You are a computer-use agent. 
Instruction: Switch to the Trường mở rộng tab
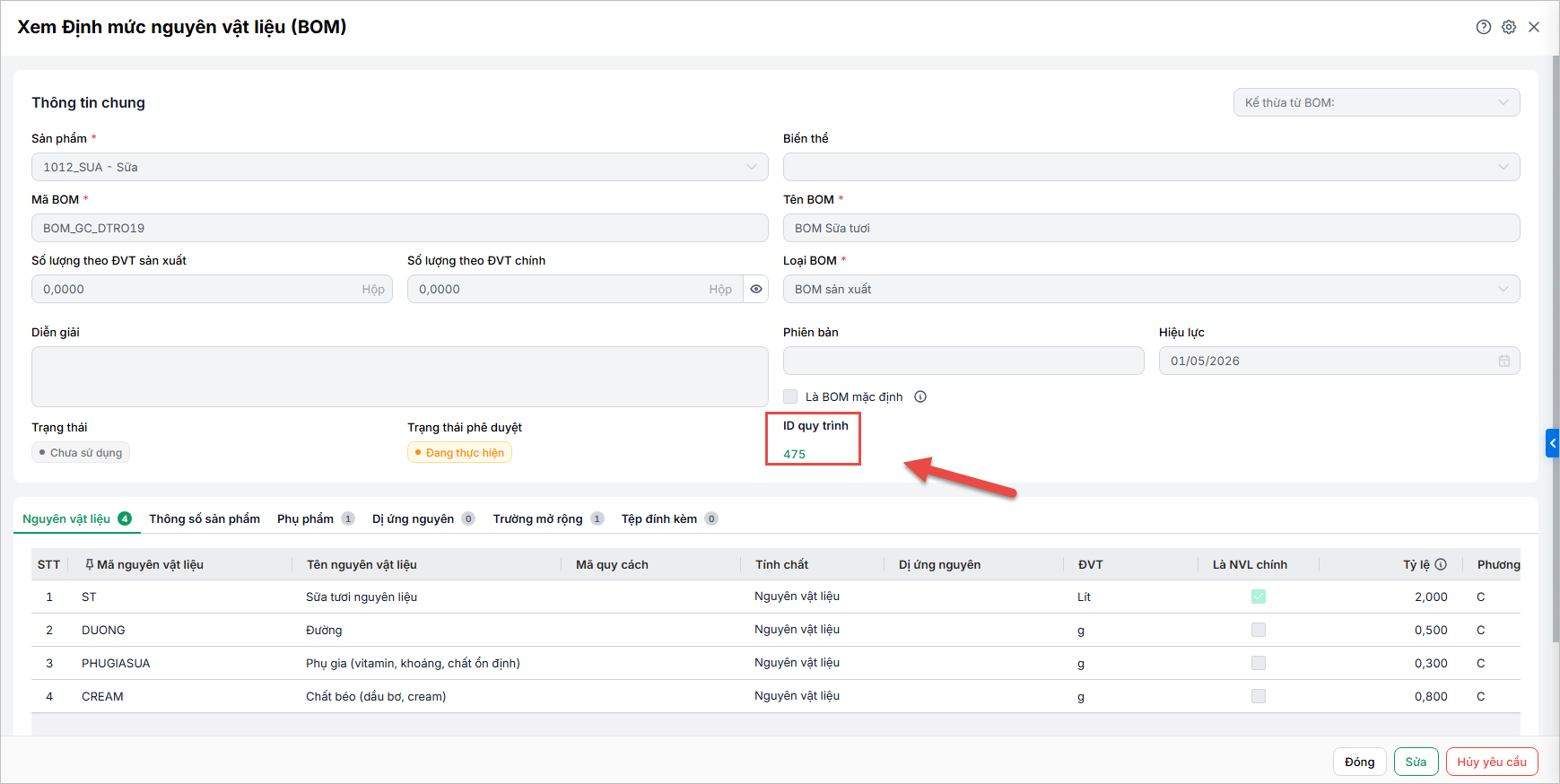coord(548,518)
